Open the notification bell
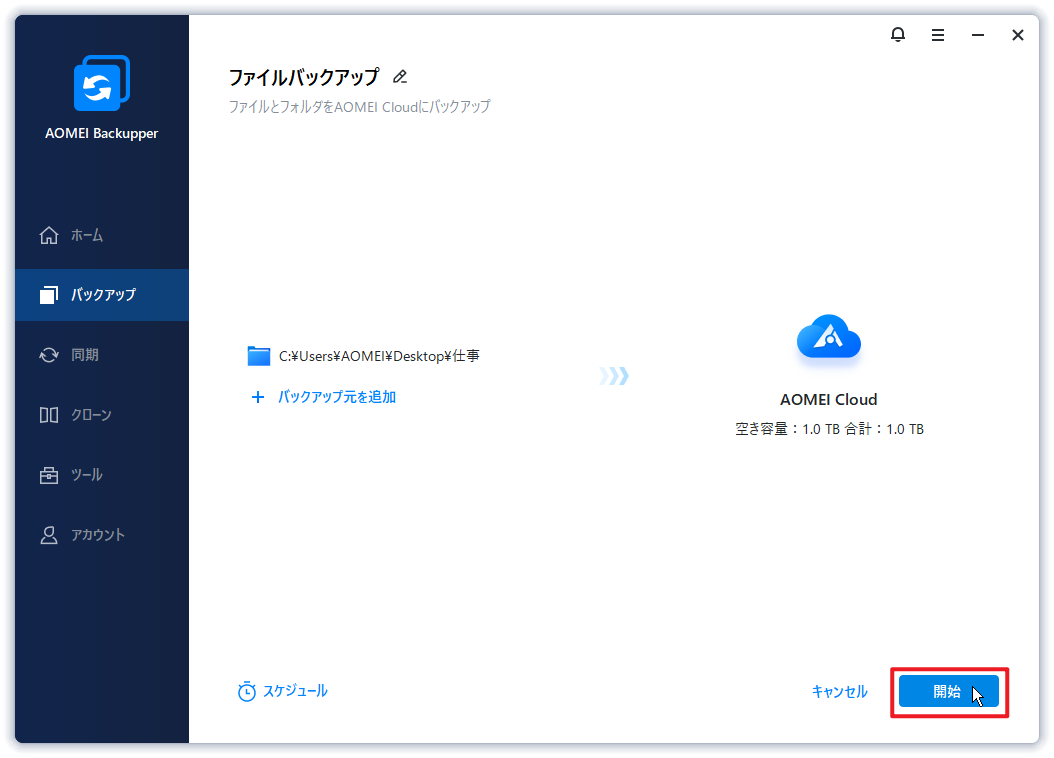Image resolution: width=1054 pixels, height=758 pixels. (897, 34)
